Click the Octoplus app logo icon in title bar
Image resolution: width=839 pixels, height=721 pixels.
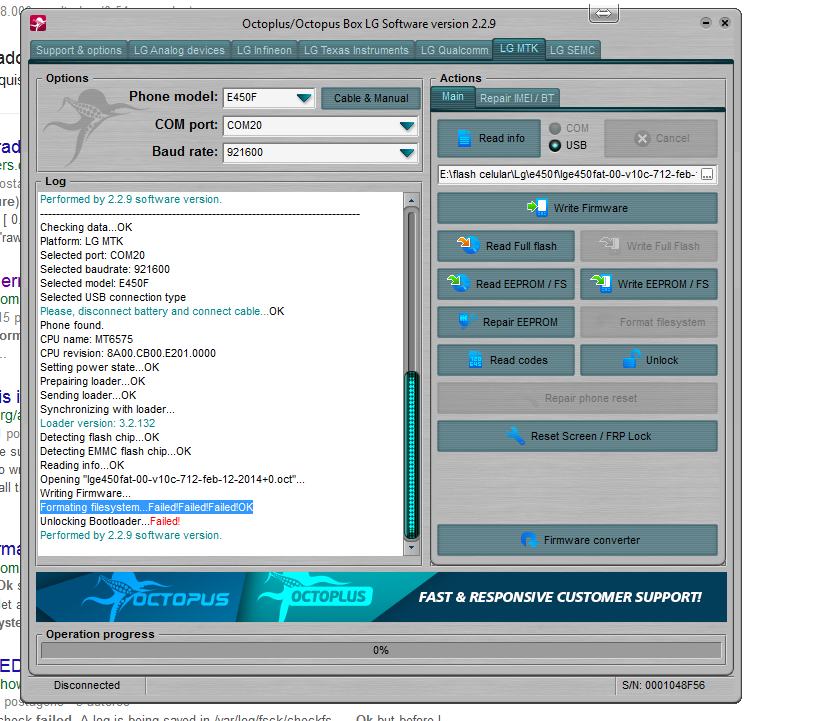point(38,24)
